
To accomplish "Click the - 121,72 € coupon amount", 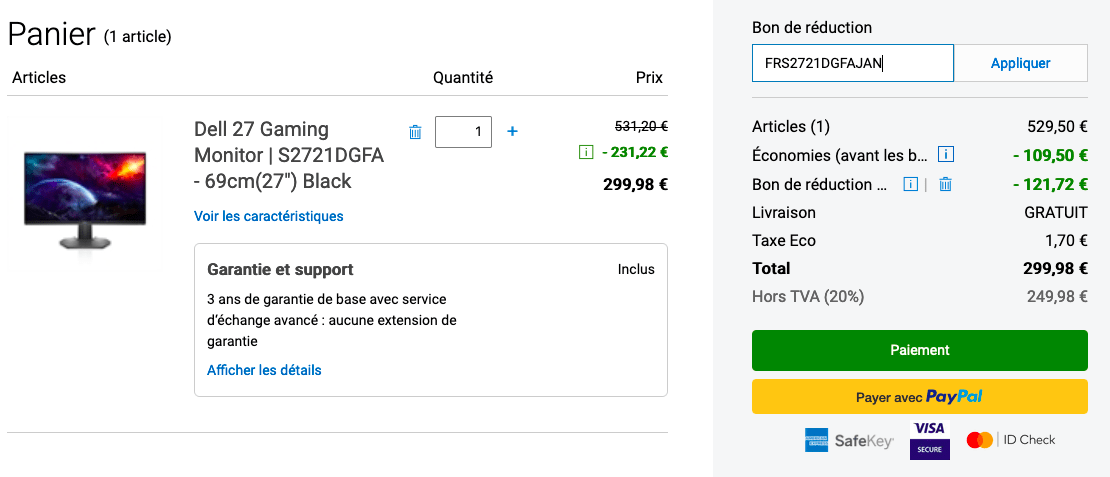I will coord(1051,185).
